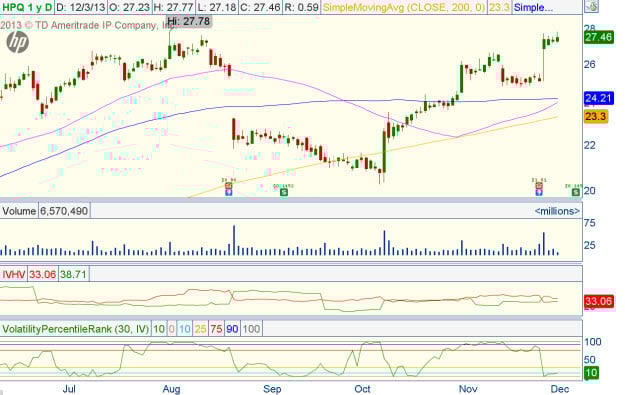The height and width of the screenshot is (395, 625).
Task: Click the Oct label on time axis
Action: (x=362, y=389)
